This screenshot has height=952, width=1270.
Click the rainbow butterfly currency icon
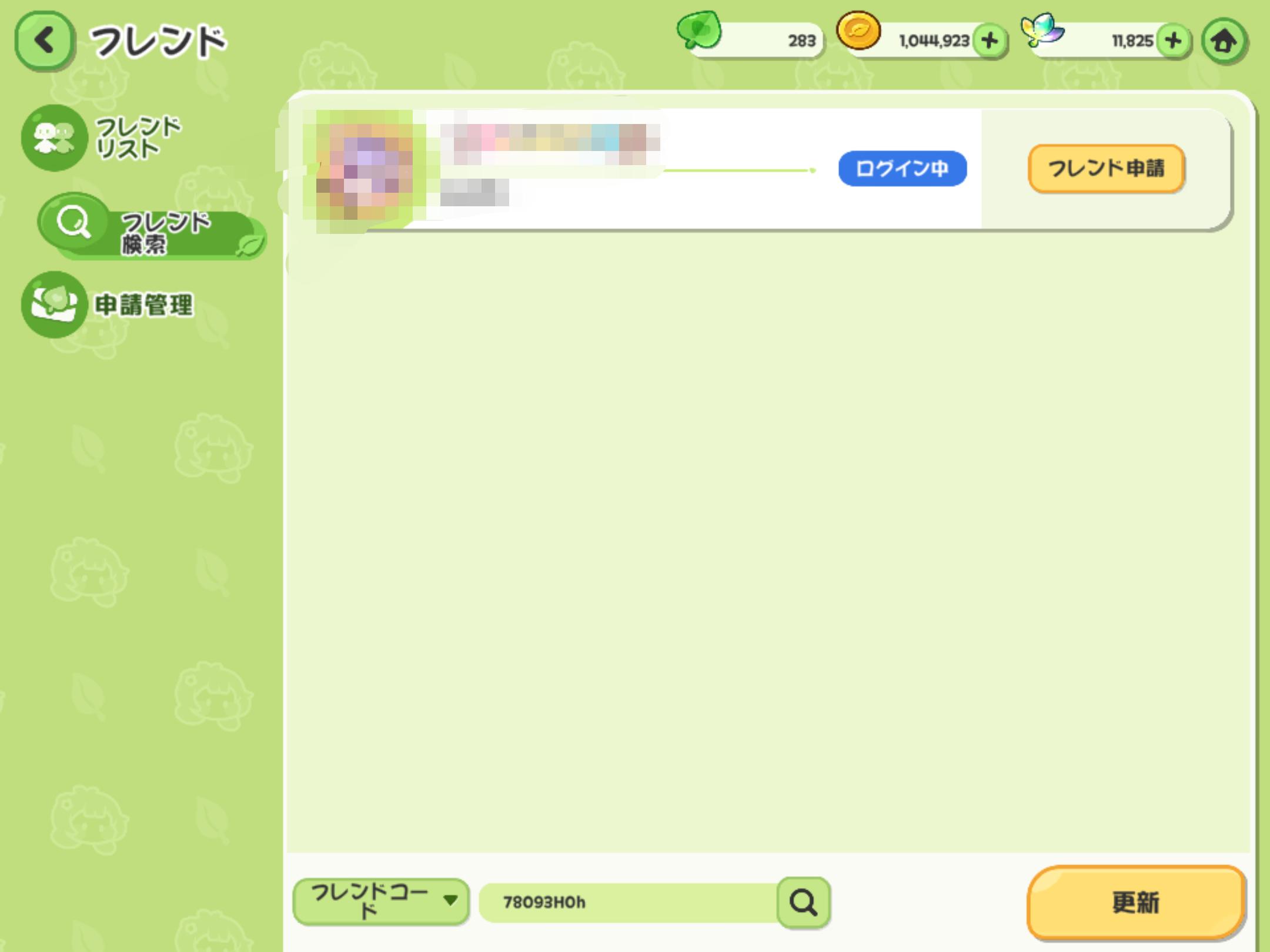click(x=1042, y=29)
